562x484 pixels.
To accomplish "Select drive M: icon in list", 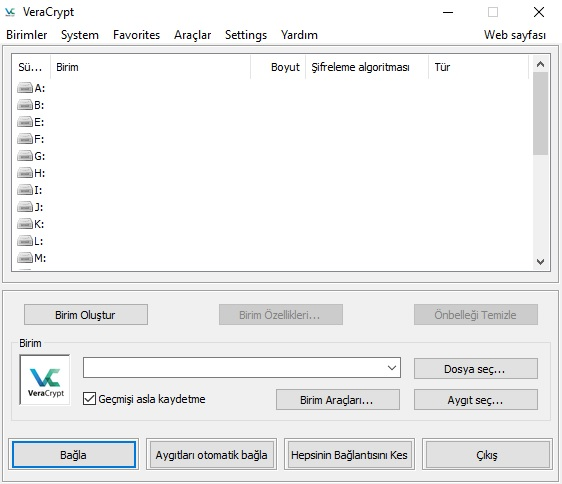I will click(25, 258).
